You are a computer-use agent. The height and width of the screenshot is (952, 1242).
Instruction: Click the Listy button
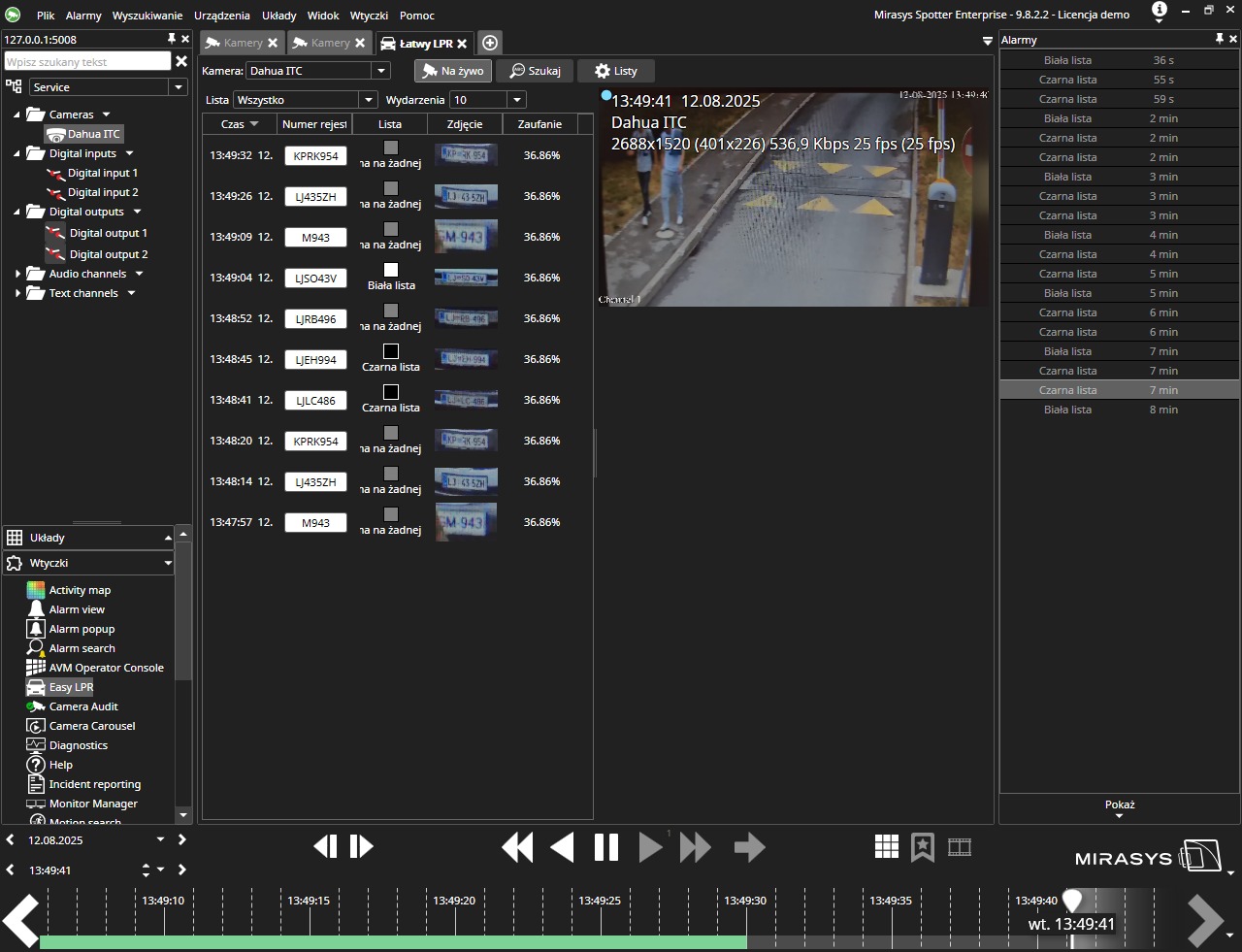(x=616, y=71)
